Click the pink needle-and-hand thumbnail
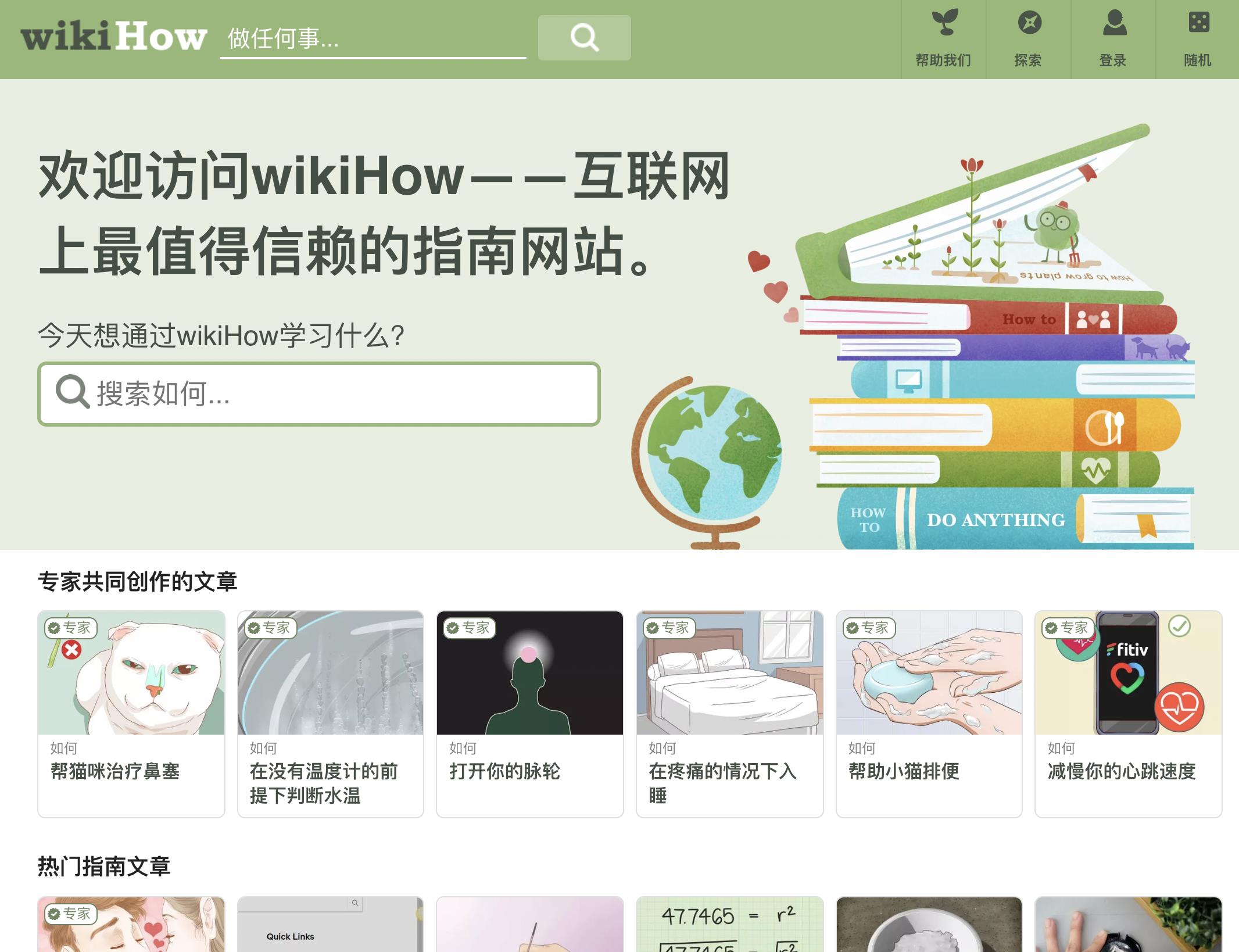The image size is (1239, 952). pos(530,925)
